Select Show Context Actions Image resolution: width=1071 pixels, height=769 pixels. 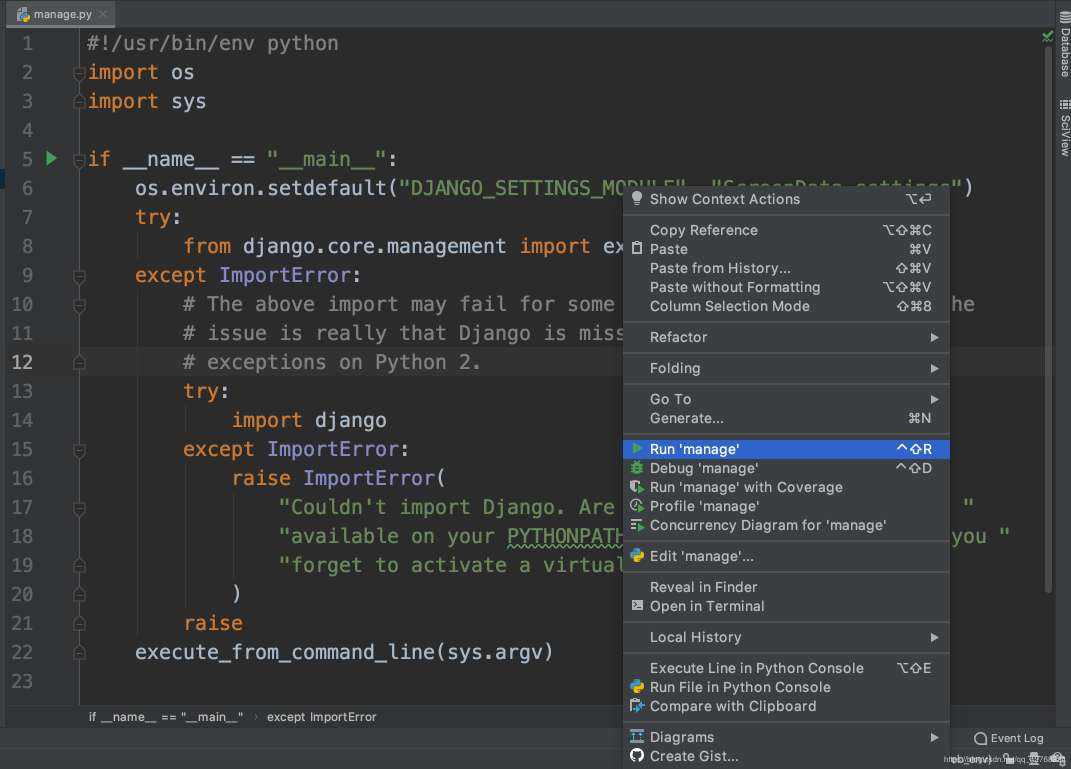point(786,199)
